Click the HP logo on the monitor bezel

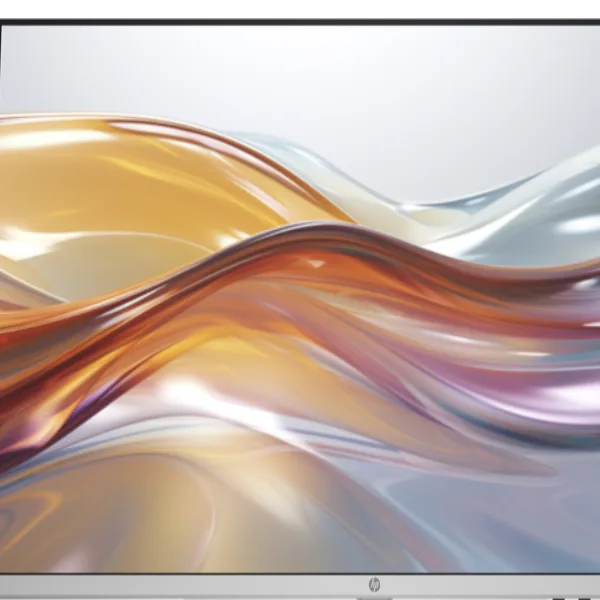point(374,585)
